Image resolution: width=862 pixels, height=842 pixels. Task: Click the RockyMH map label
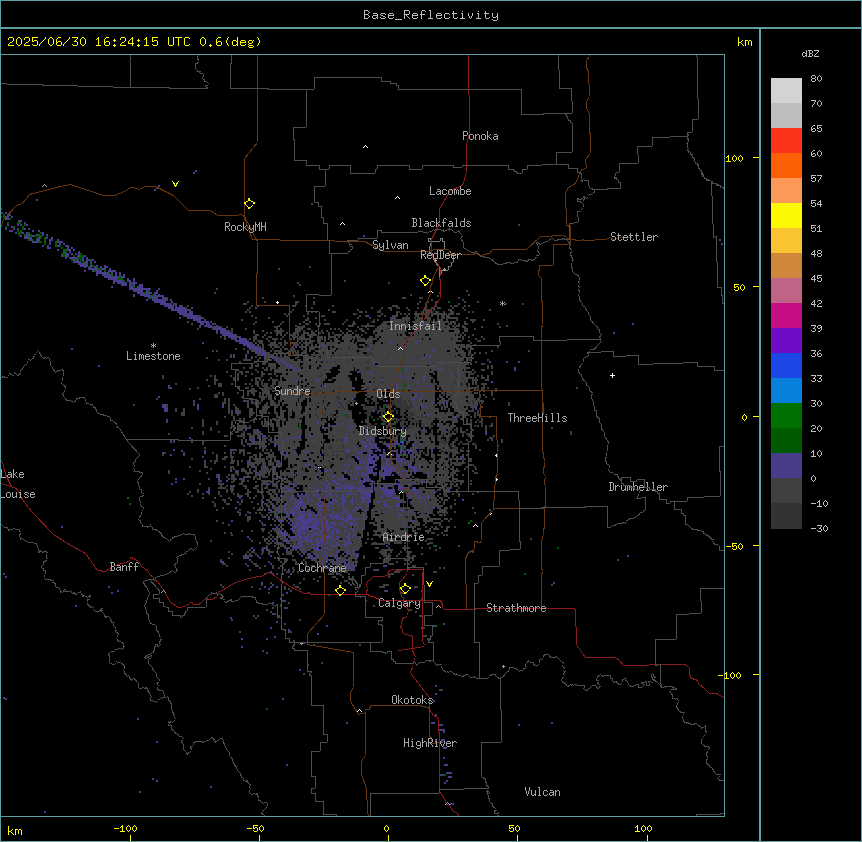pos(245,227)
